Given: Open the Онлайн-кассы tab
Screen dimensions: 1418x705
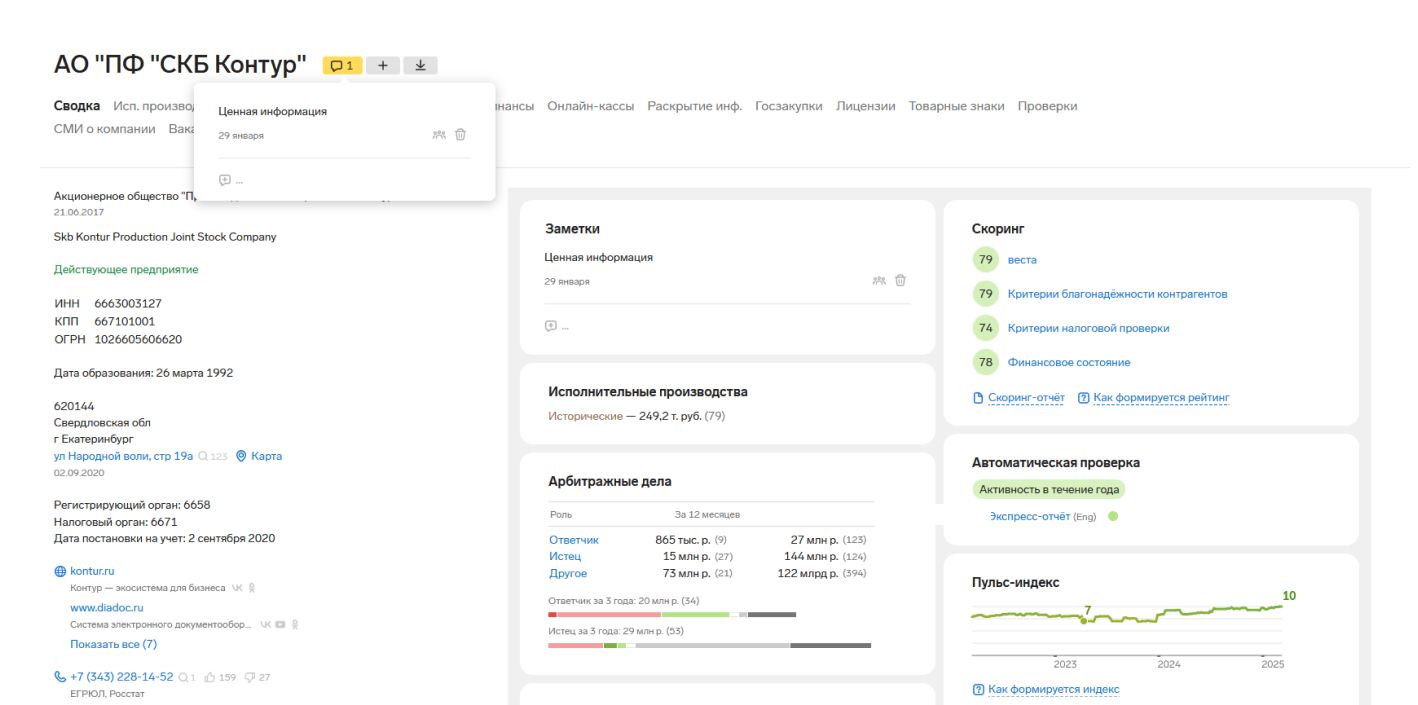Looking at the screenshot, I should click(x=590, y=106).
